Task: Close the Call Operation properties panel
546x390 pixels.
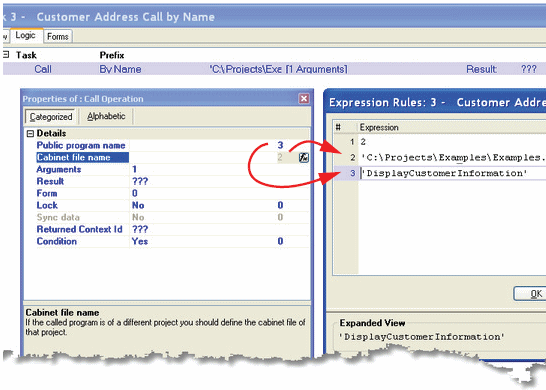Action: [x=304, y=99]
